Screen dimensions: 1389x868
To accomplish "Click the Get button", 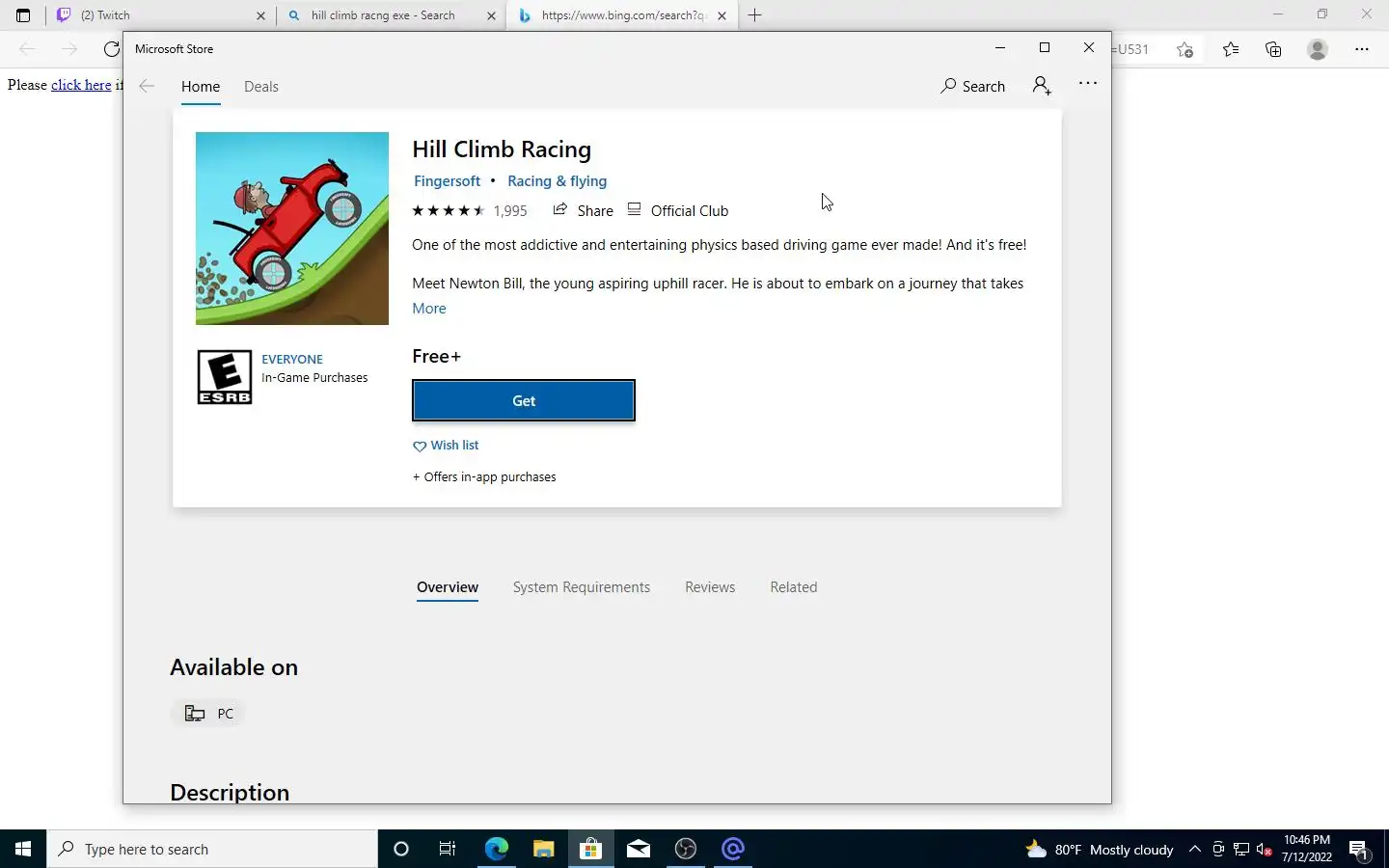I will pyautogui.click(x=524, y=400).
